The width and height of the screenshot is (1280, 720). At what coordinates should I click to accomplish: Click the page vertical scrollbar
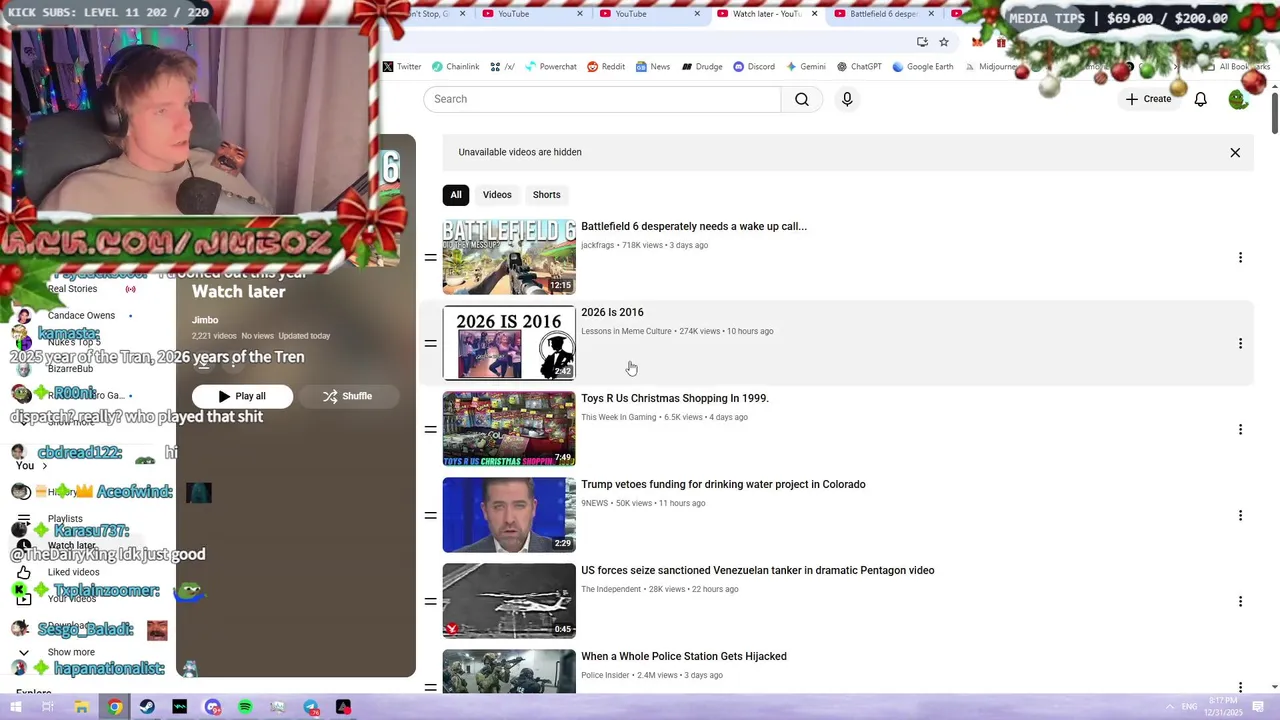click(1274, 112)
